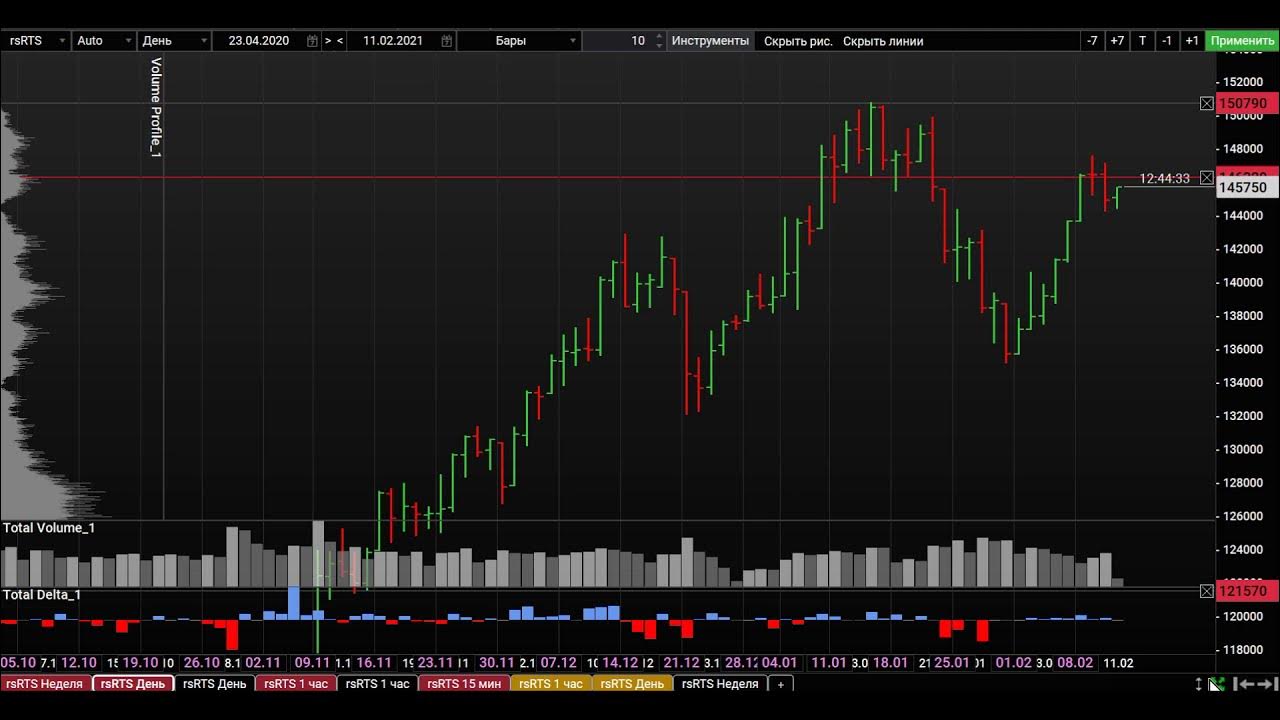Click Скрыть рис. to hide drawings
The height and width of the screenshot is (720, 1280).
click(x=798, y=41)
